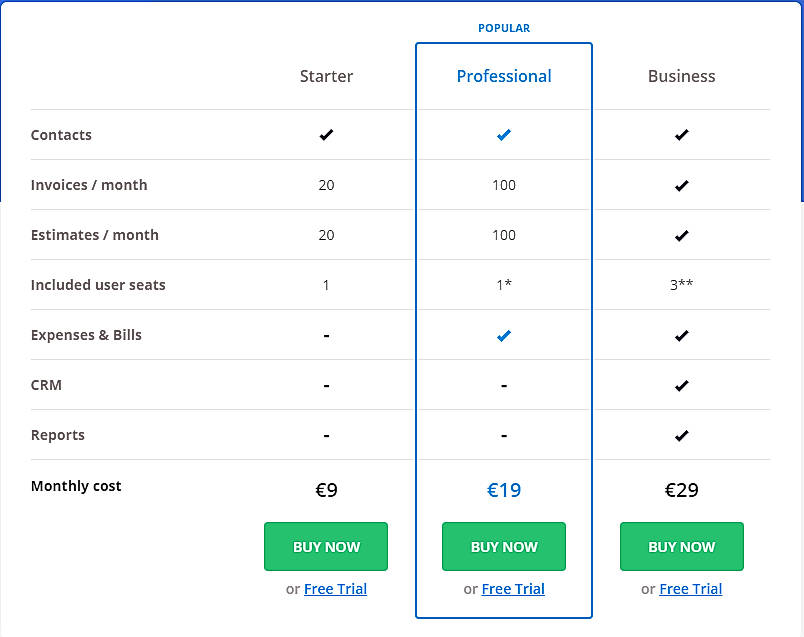Select the CRM checkmark under Business
The width and height of the screenshot is (804, 637).
tap(681, 385)
